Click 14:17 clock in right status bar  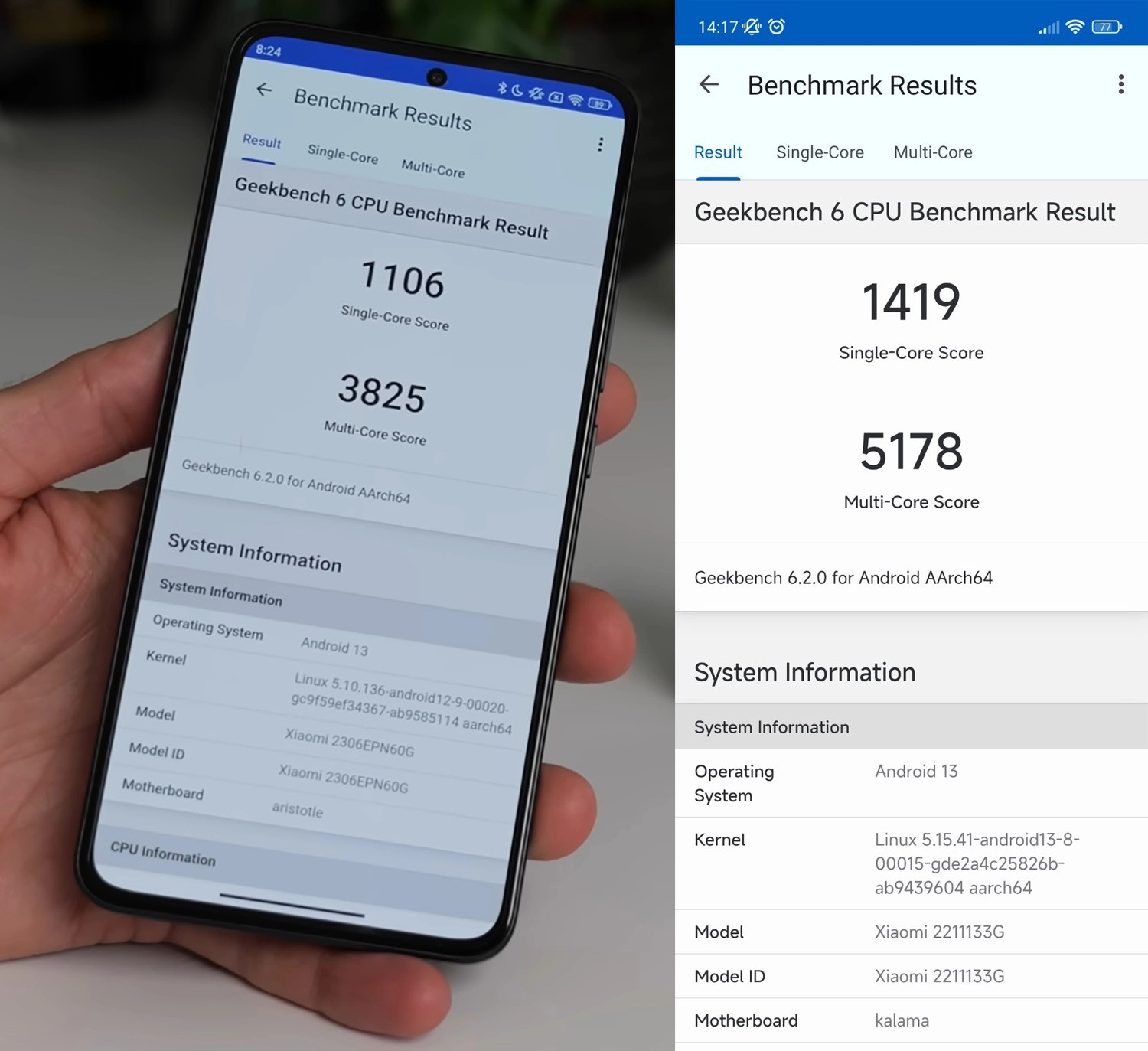coord(718,27)
